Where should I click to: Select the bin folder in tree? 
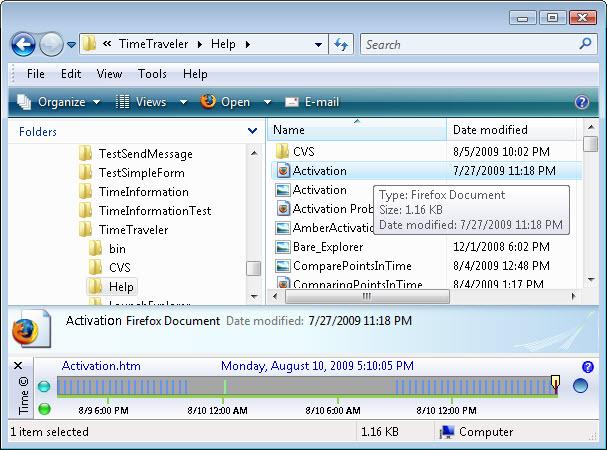[117, 249]
